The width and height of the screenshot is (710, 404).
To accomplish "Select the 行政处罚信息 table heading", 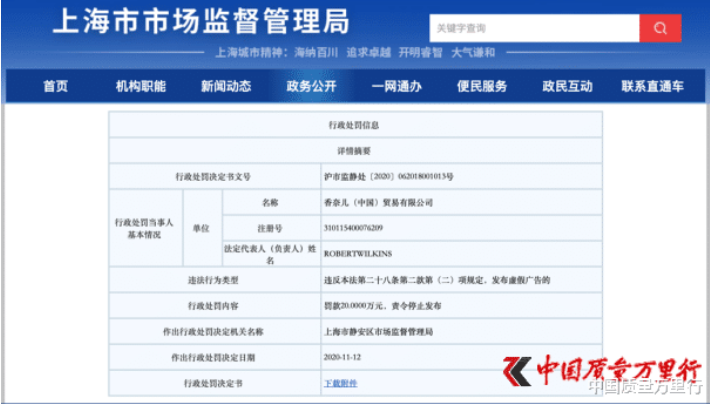I will point(355,125).
